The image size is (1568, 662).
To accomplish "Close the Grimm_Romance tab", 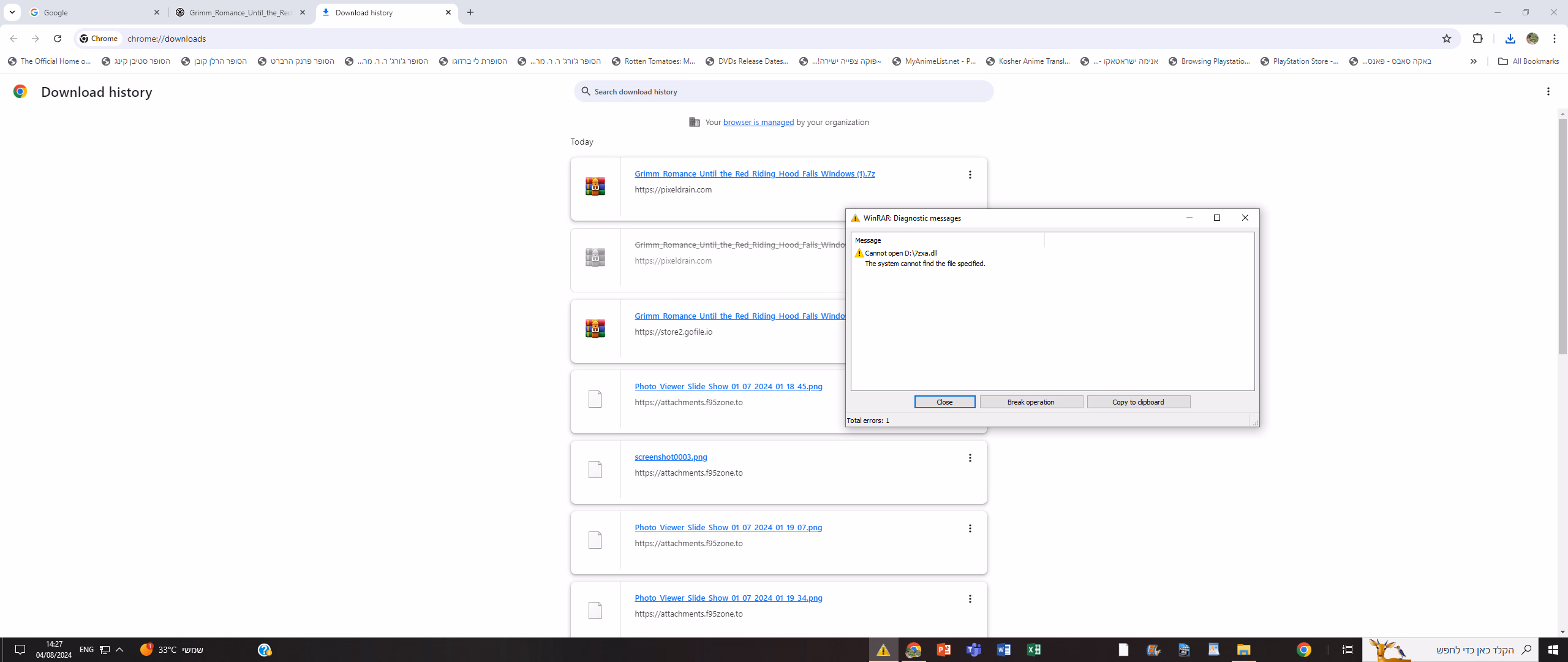I will [x=303, y=12].
